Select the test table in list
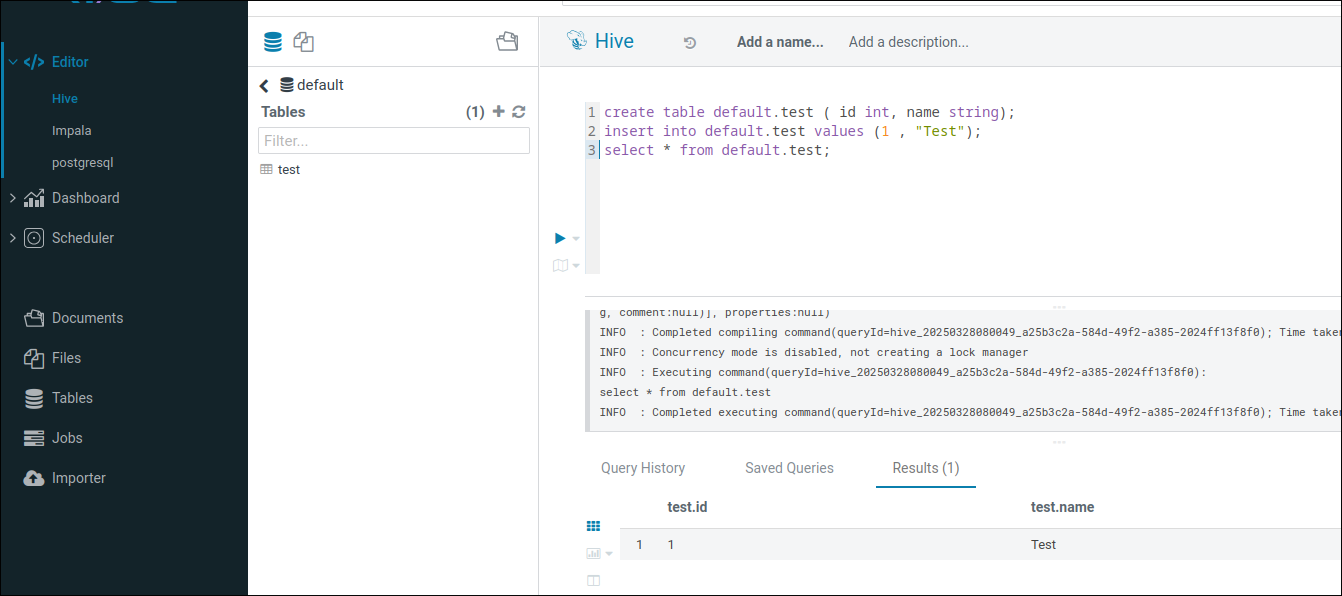The width and height of the screenshot is (1342, 596). 289,170
